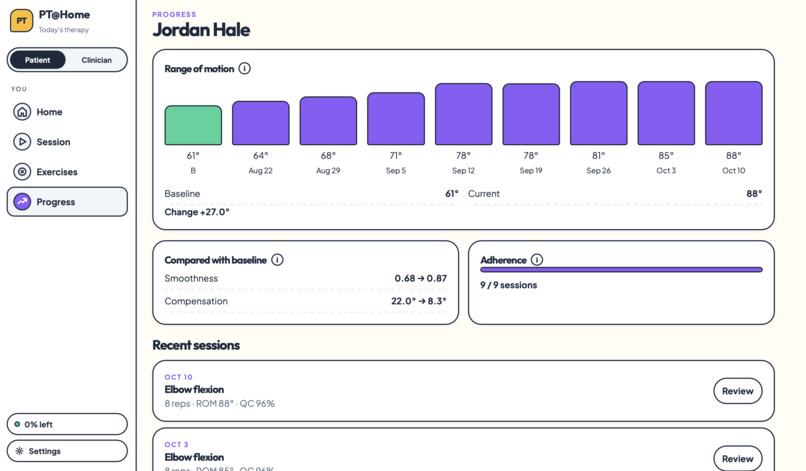Select the Sep 12 bar
The width and height of the screenshot is (806, 471).
tap(464, 114)
